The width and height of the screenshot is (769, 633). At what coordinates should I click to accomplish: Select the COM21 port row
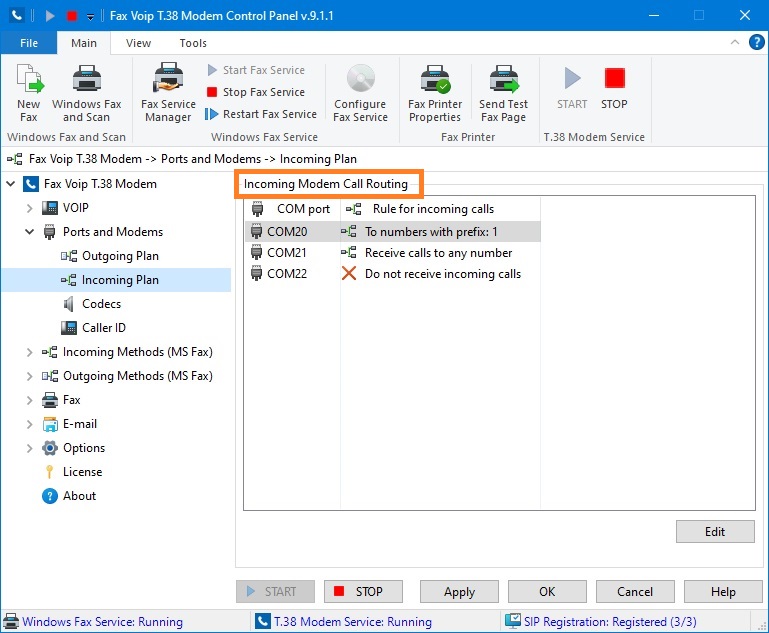(x=392, y=253)
